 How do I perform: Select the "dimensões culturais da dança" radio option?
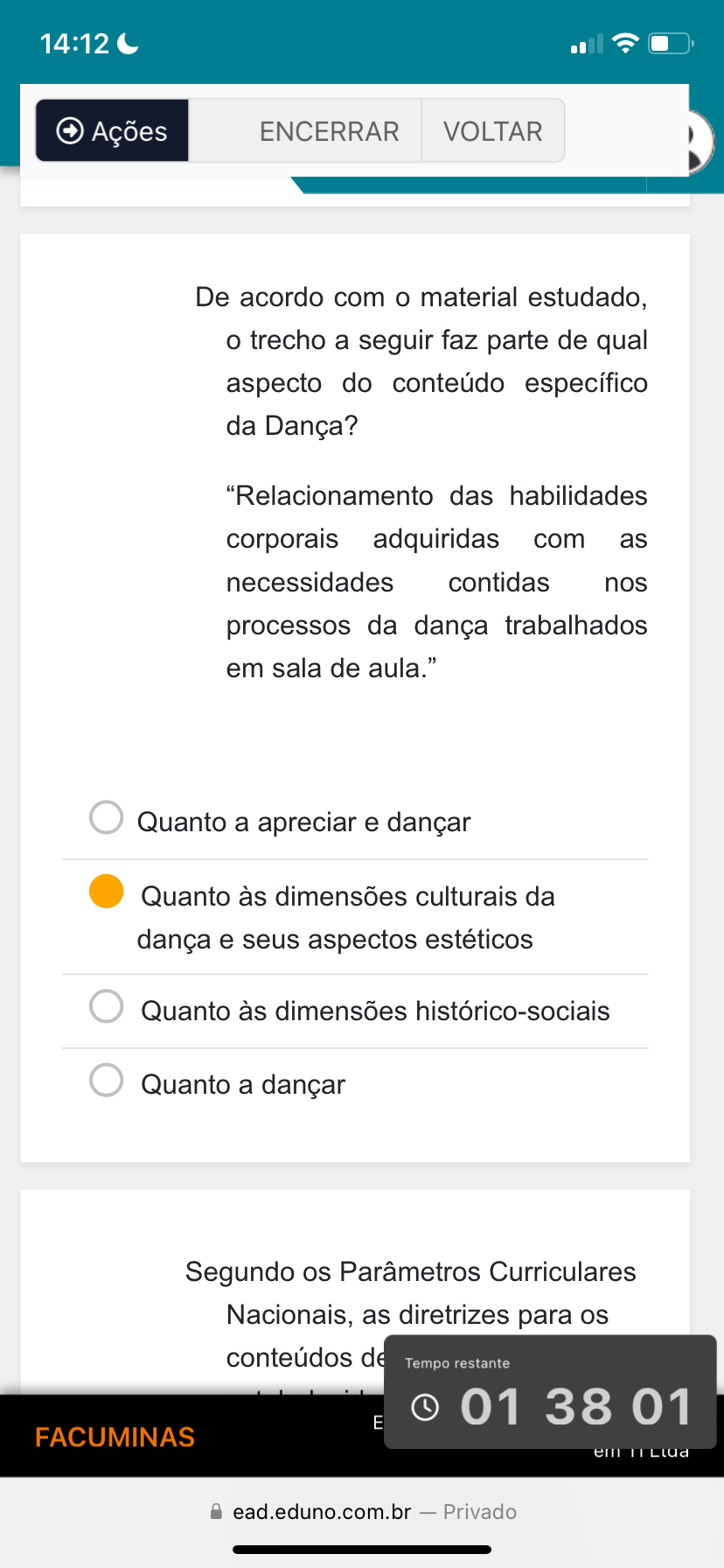(107, 892)
